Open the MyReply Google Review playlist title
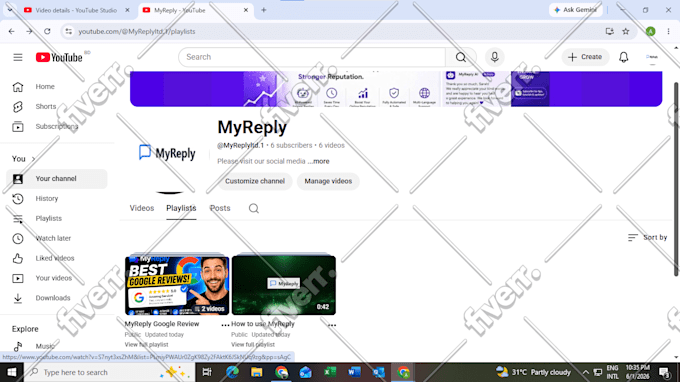 (162, 324)
